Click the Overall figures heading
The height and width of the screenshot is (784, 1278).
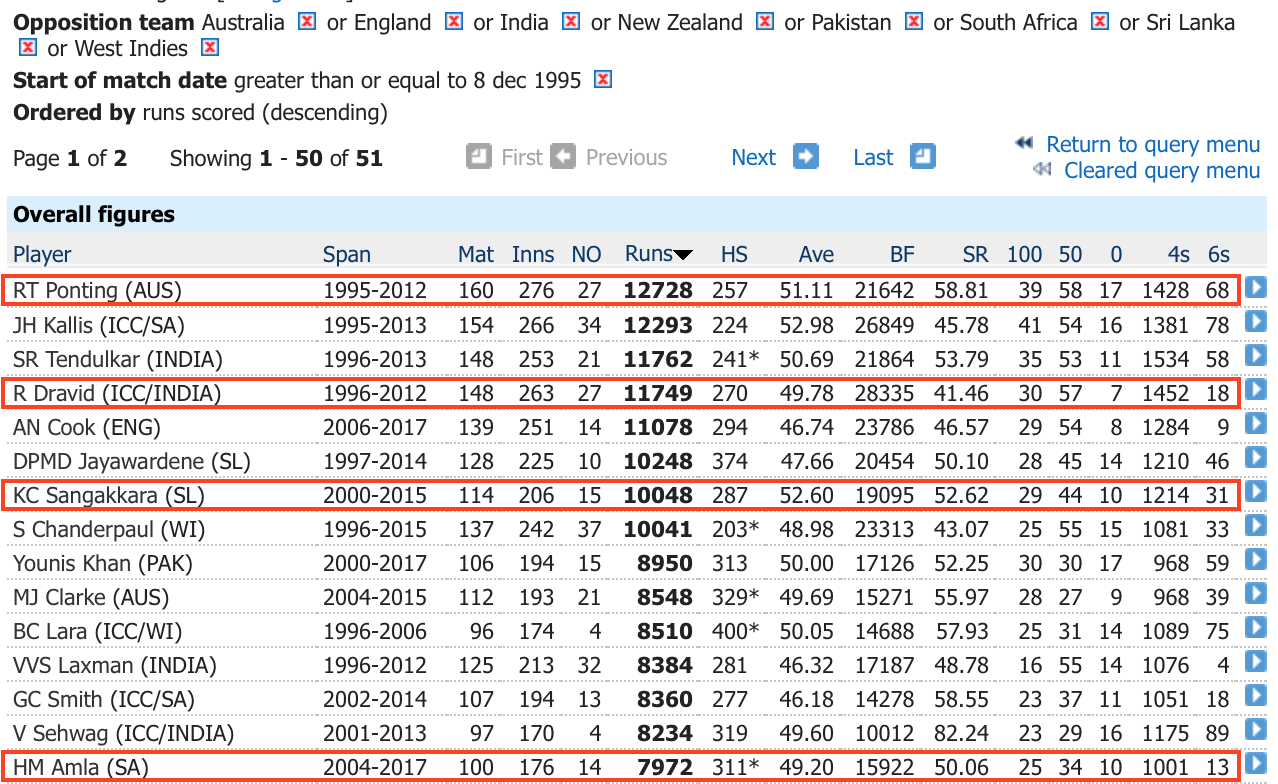pos(94,214)
